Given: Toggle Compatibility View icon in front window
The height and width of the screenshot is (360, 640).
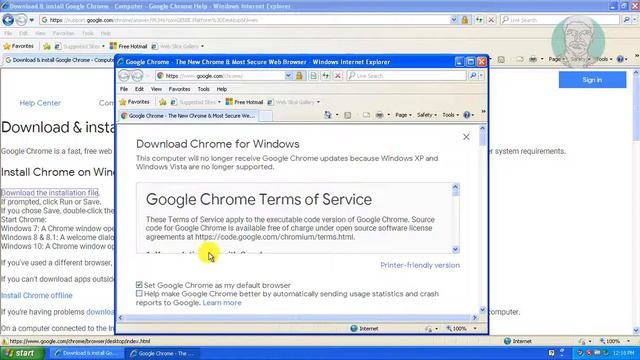Looking at the screenshot, I should (313, 76).
